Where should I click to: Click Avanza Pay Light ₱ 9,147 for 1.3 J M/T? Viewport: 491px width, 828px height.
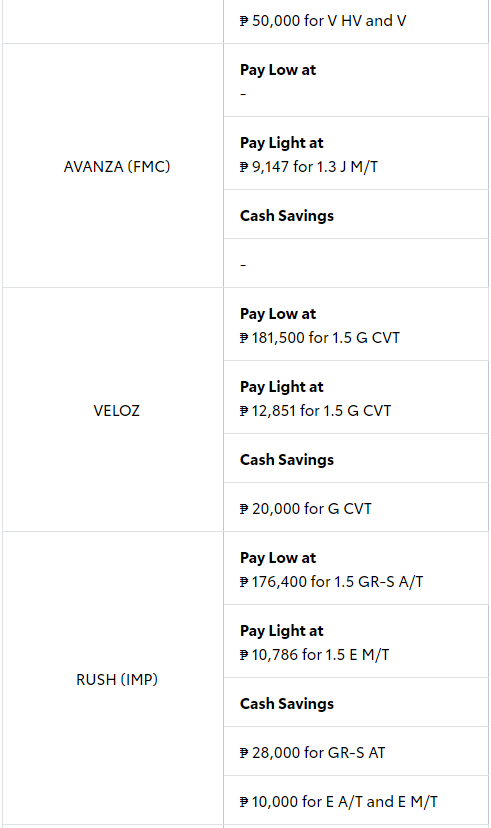(309, 167)
